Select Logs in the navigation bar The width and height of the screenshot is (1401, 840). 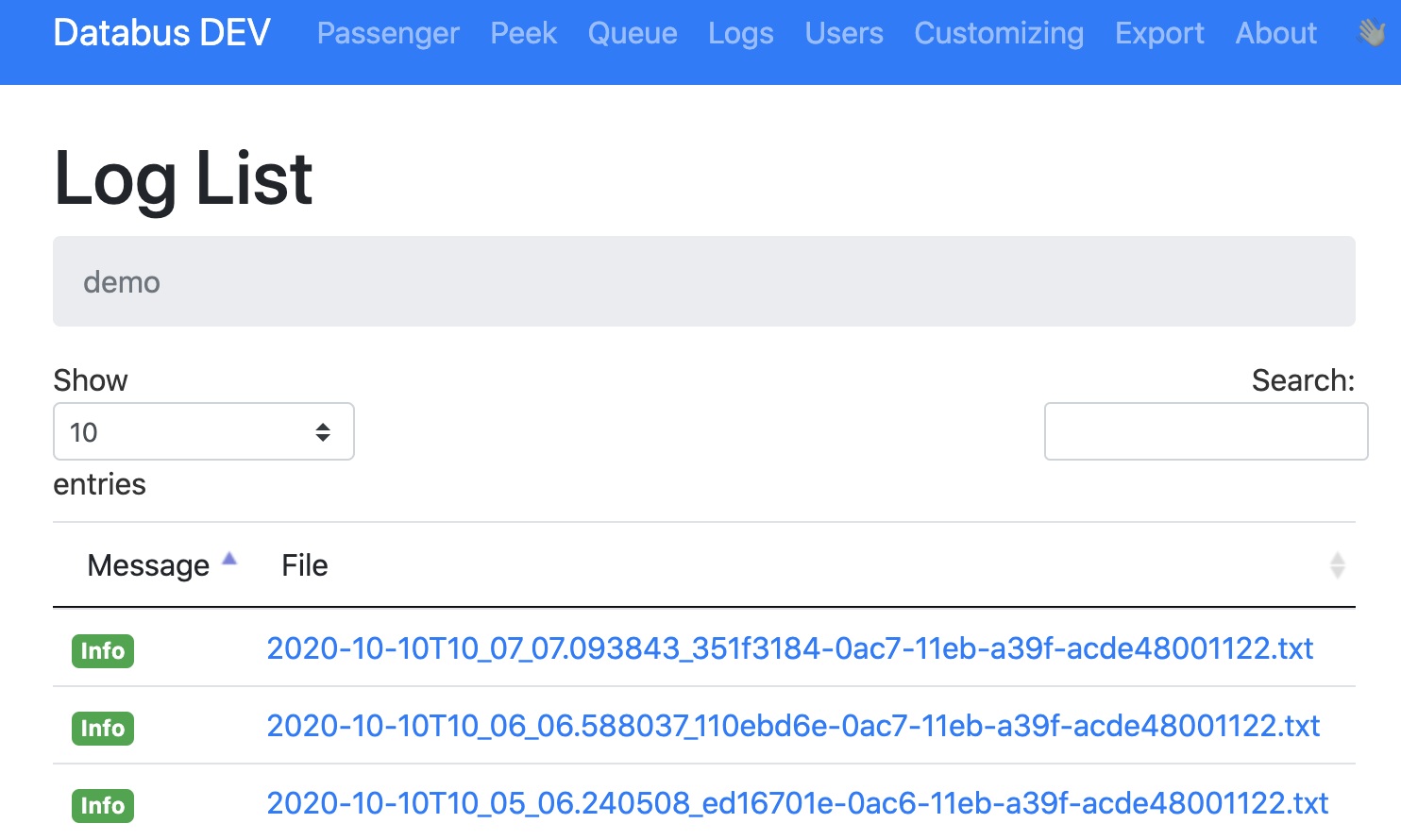pos(741,33)
